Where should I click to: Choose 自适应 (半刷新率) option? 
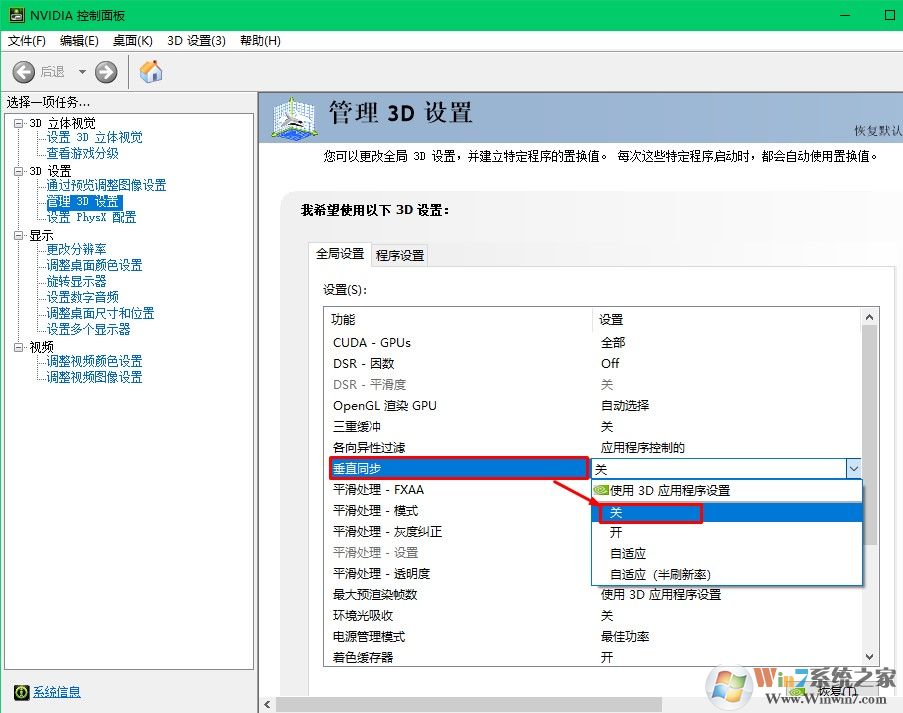tap(659, 574)
